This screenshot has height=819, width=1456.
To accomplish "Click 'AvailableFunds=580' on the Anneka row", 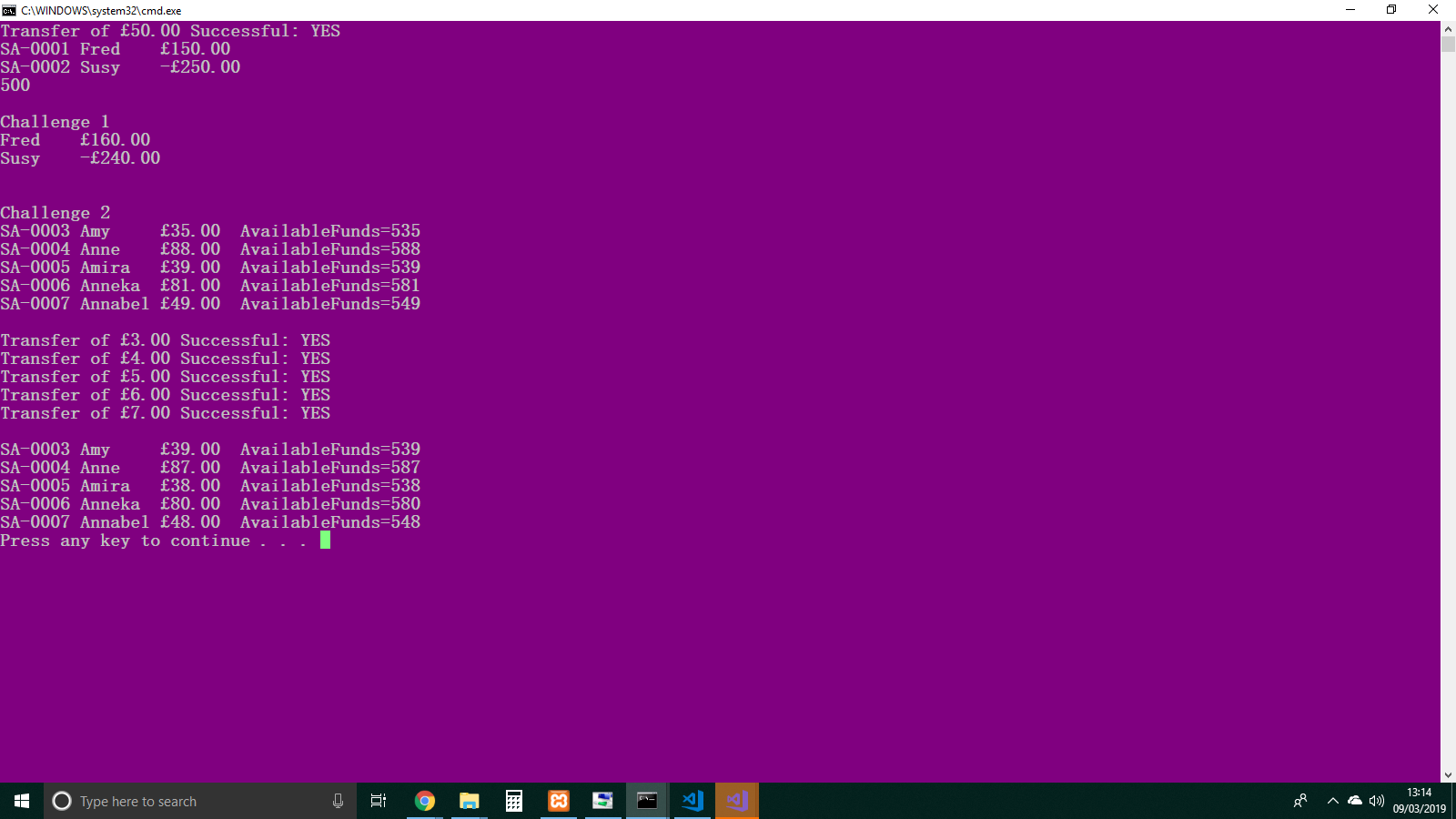I will pyautogui.click(x=330, y=504).
